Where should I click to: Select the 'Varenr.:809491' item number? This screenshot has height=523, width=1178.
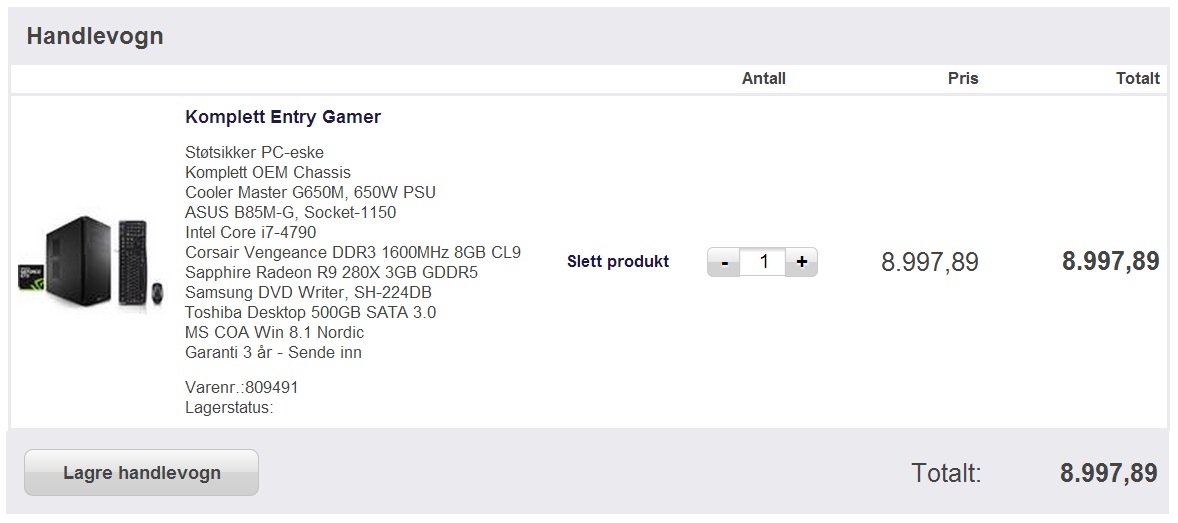click(x=241, y=388)
